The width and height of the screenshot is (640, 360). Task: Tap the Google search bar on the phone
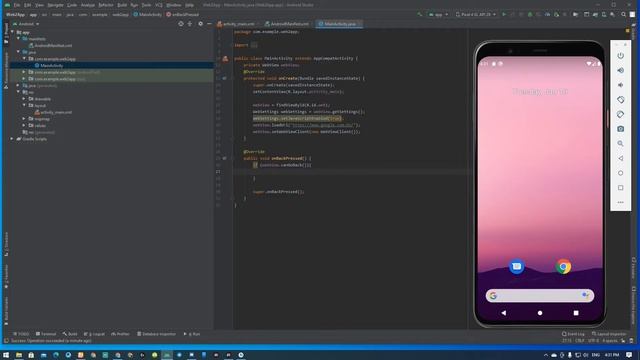(x=540, y=296)
